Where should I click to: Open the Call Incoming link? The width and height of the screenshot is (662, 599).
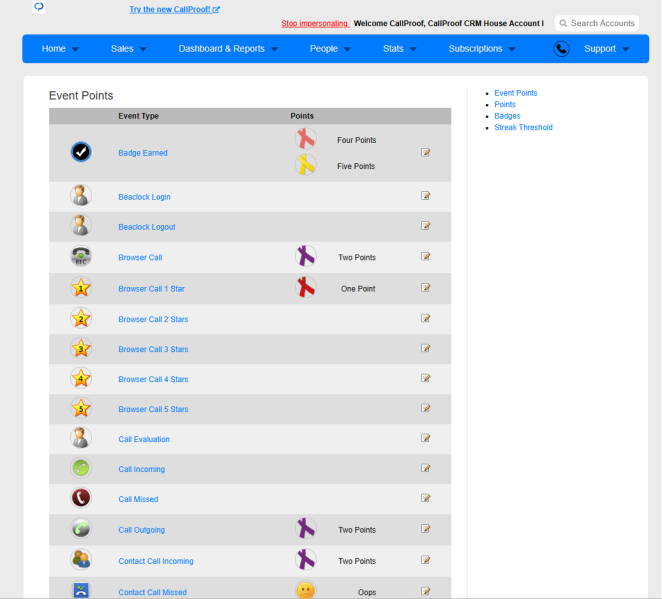click(x=141, y=469)
